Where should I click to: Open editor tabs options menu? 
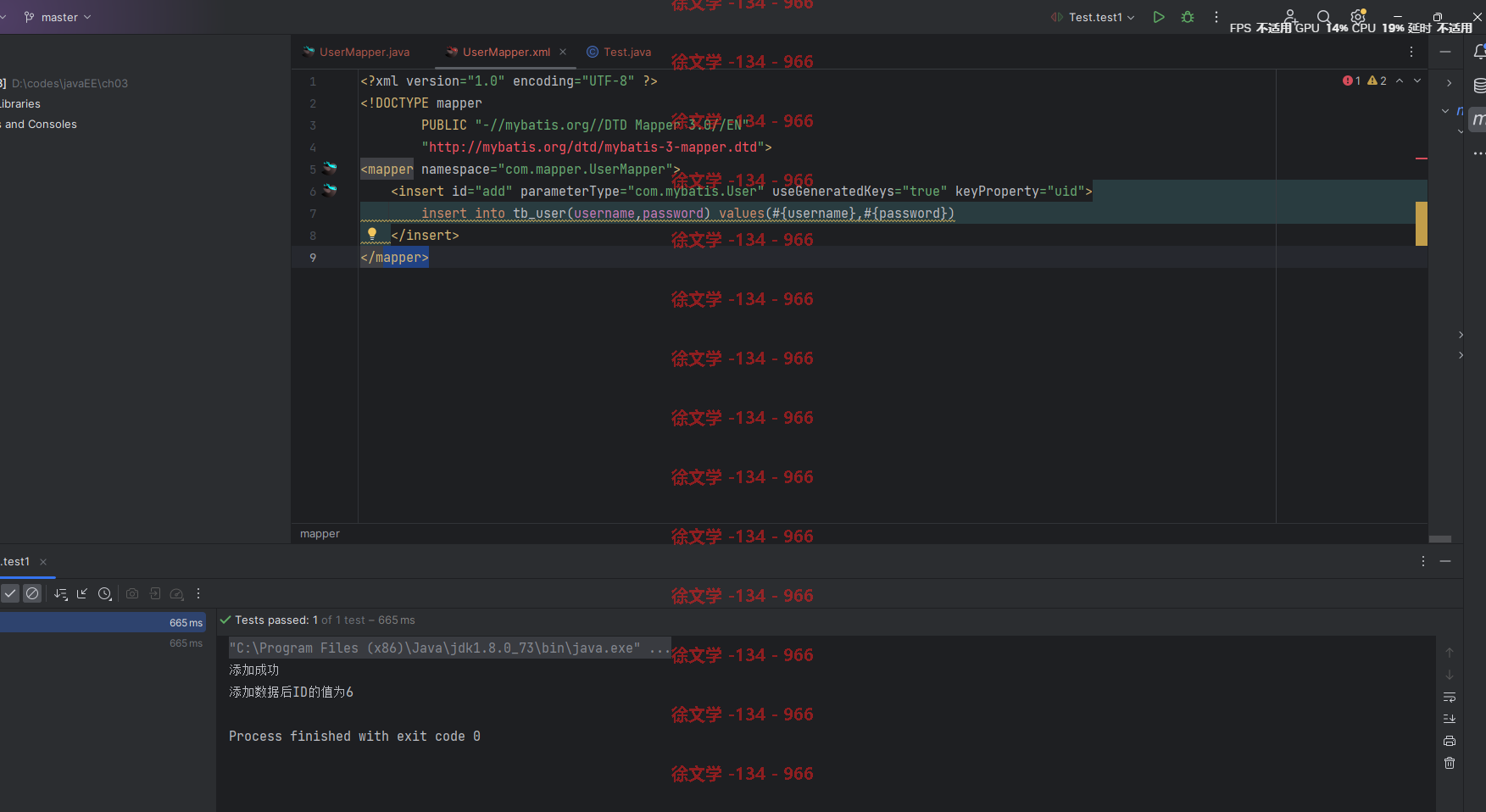coord(1411,52)
